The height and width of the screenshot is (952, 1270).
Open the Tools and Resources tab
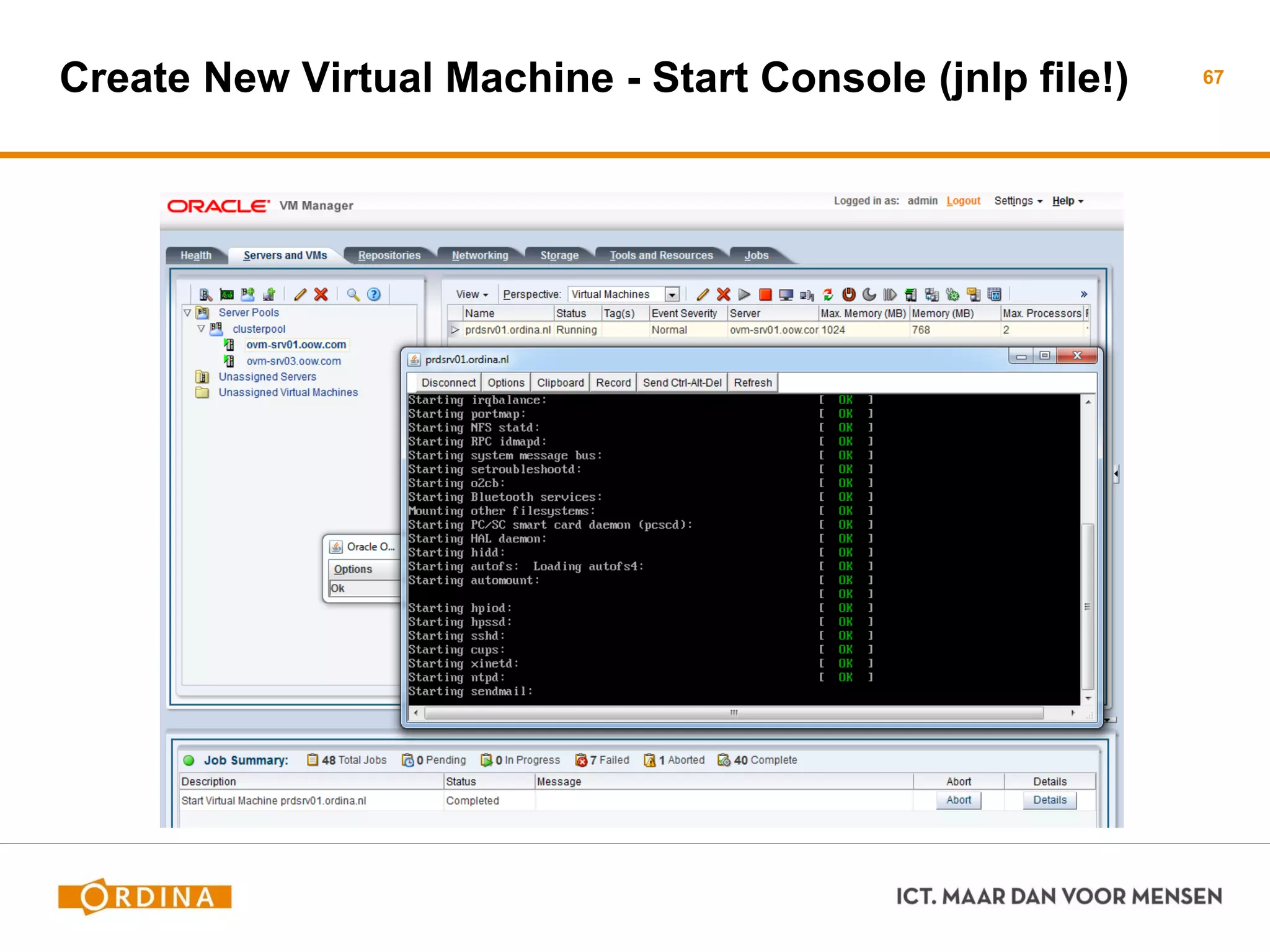(x=661, y=255)
